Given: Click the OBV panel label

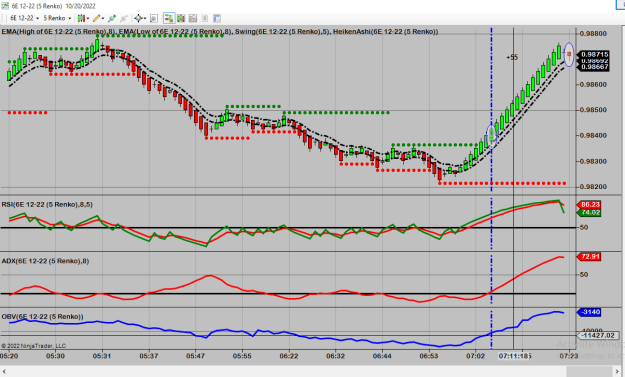Looking at the screenshot, I should pos(42,316).
